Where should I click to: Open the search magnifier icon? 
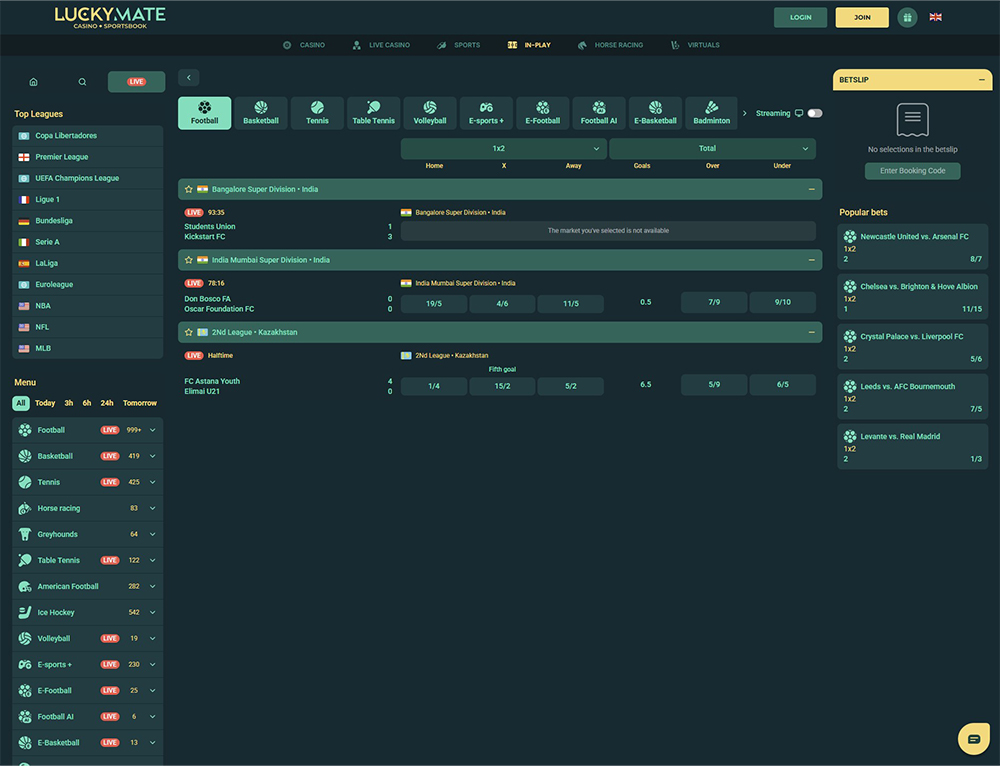point(83,82)
